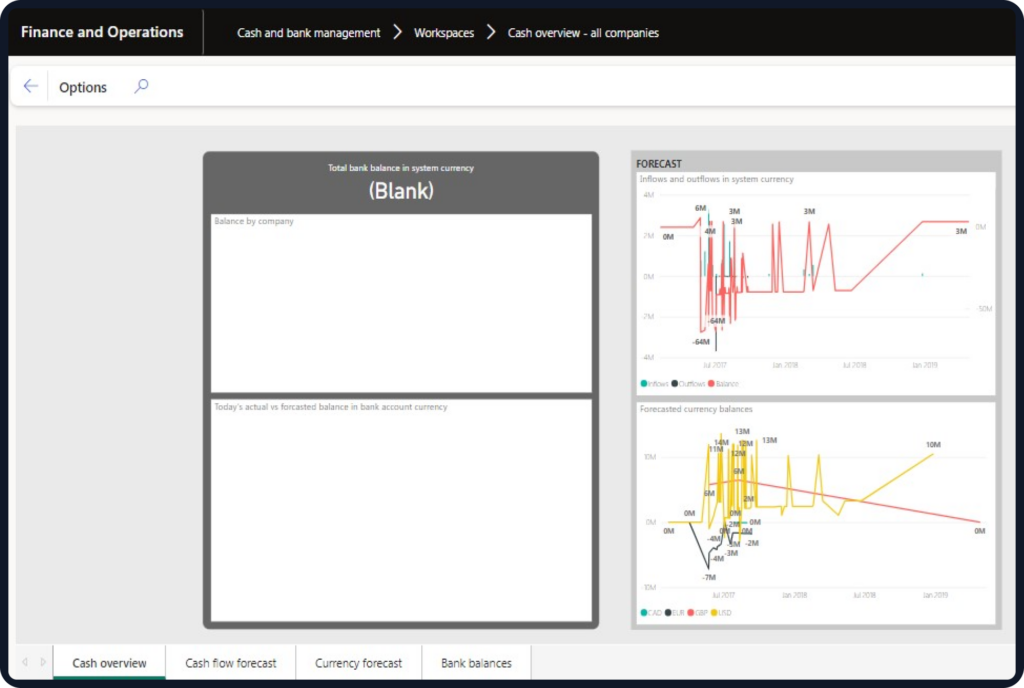Select the GBP currency legend marker
This screenshot has width=1024, height=688.
pyautogui.click(x=691, y=612)
